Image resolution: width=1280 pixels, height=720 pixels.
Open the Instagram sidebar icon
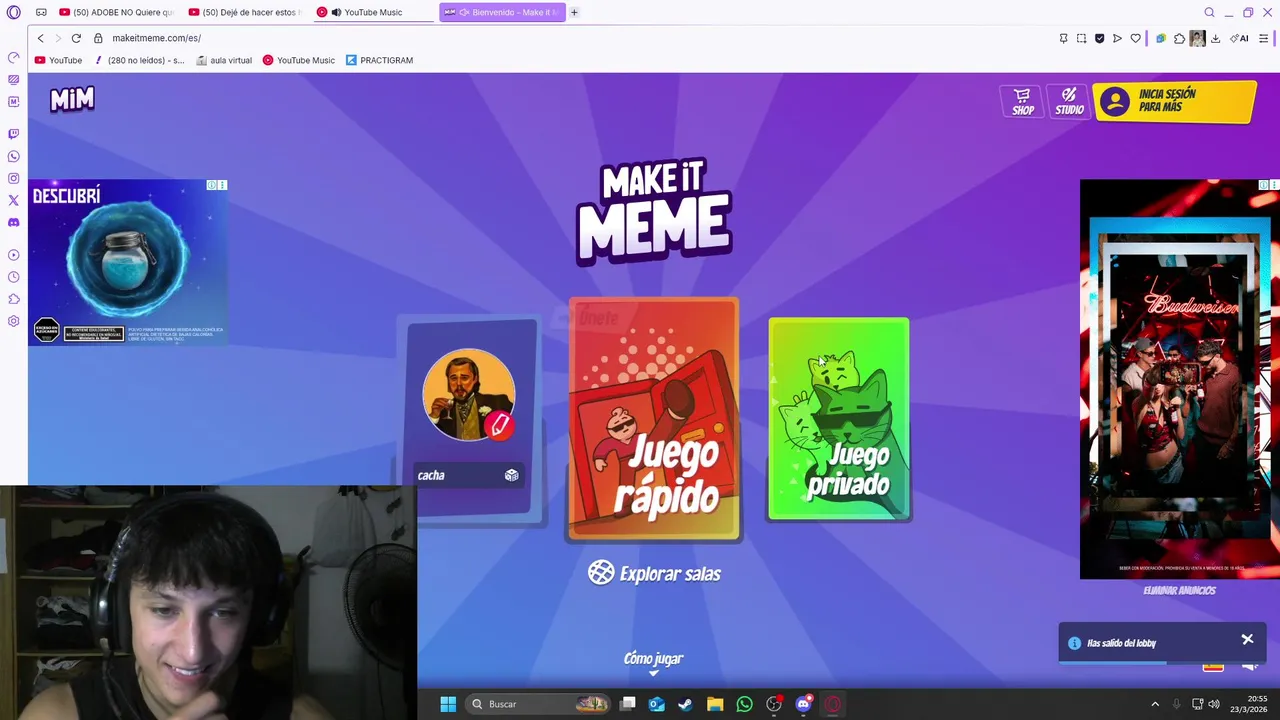point(13,178)
